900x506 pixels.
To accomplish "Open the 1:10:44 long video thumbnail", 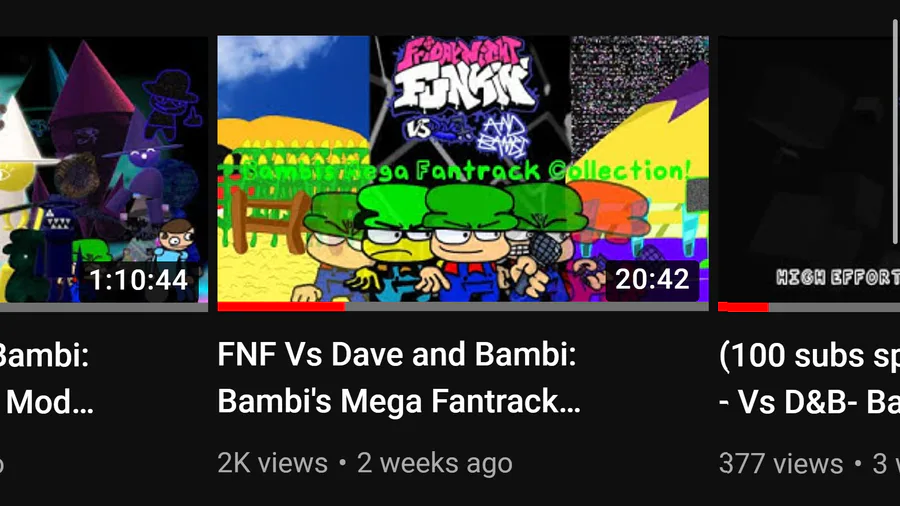I will coord(104,173).
